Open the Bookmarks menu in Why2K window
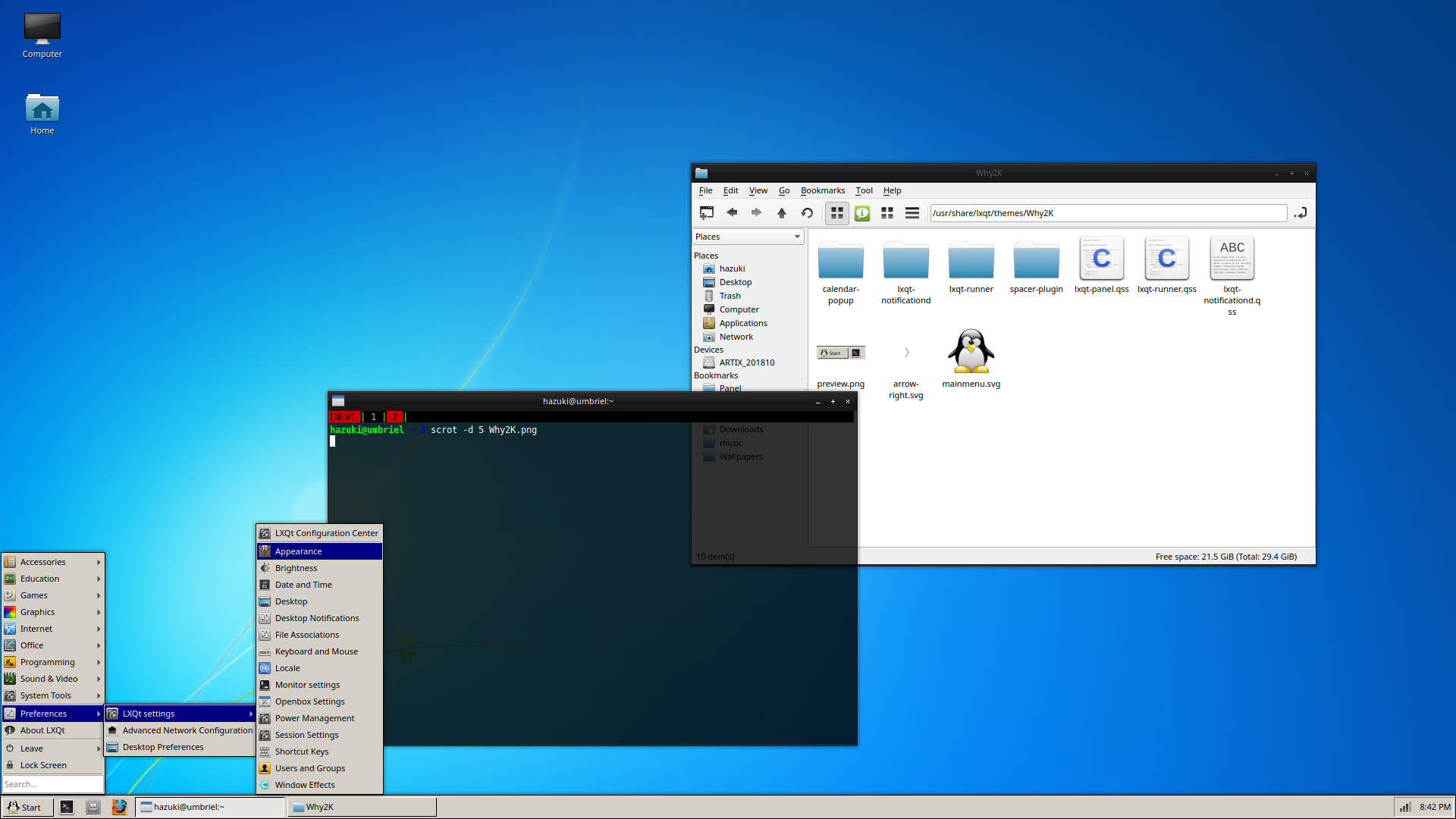 (823, 190)
